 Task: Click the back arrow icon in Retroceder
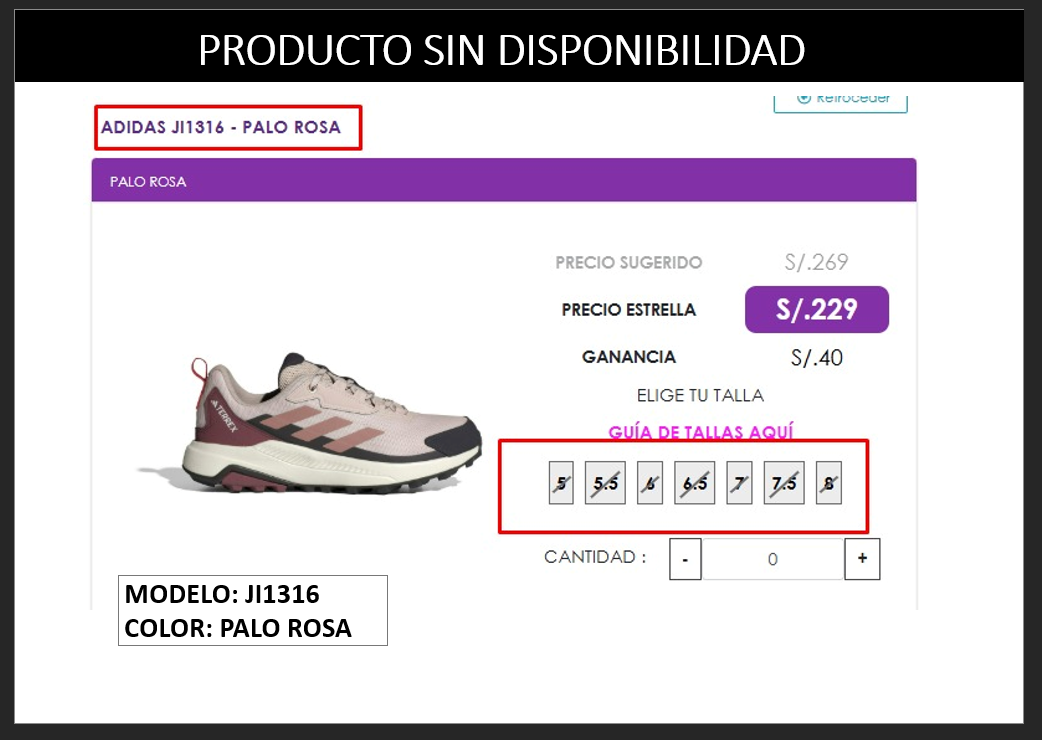point(804,98)
